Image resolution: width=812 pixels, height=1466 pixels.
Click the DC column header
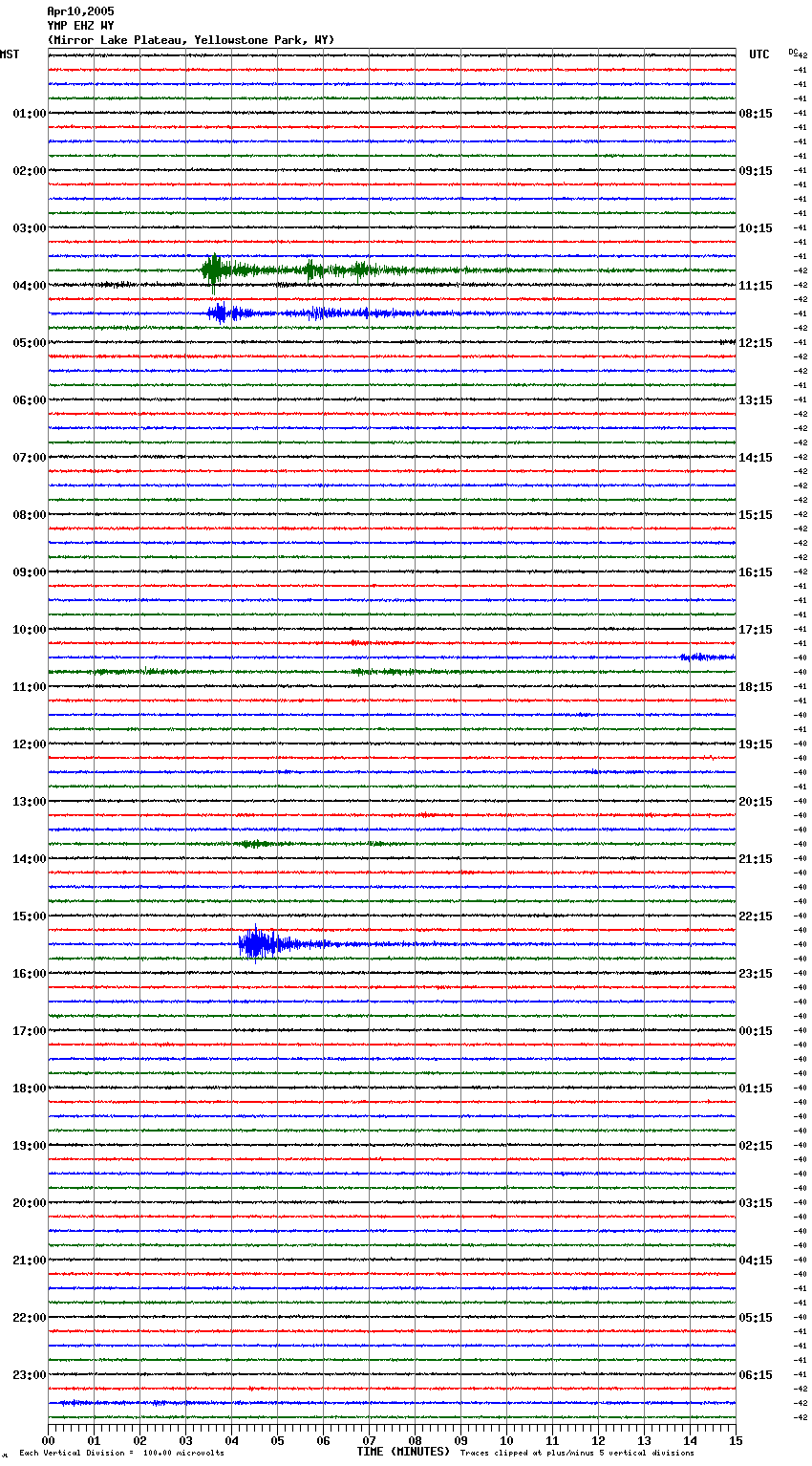pyautogui.click(x=793, y=52)
